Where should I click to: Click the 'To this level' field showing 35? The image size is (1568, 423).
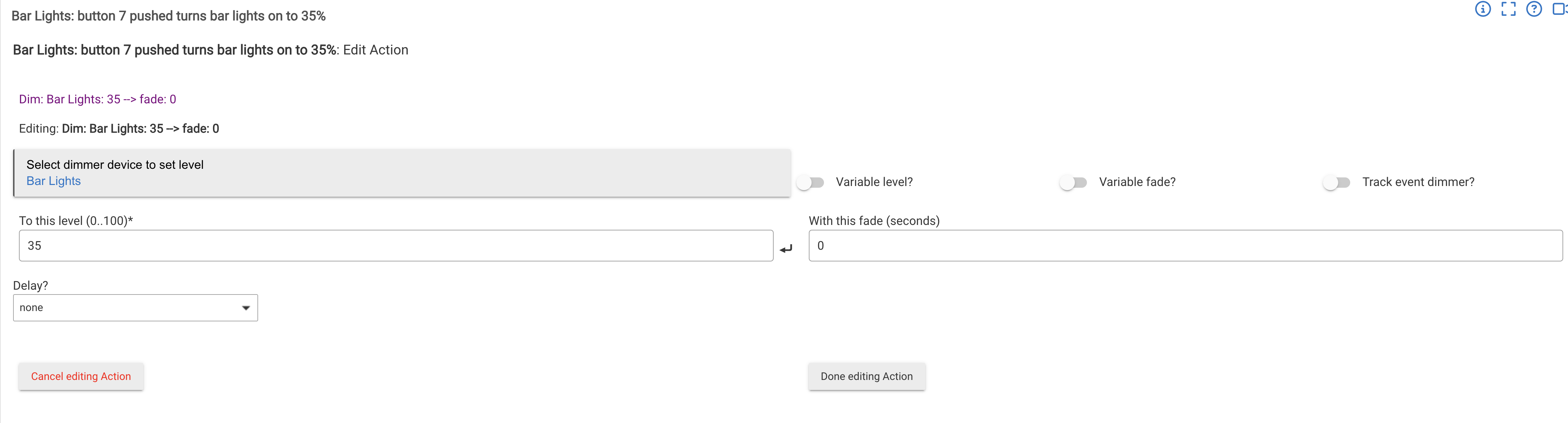pos(396,246)
